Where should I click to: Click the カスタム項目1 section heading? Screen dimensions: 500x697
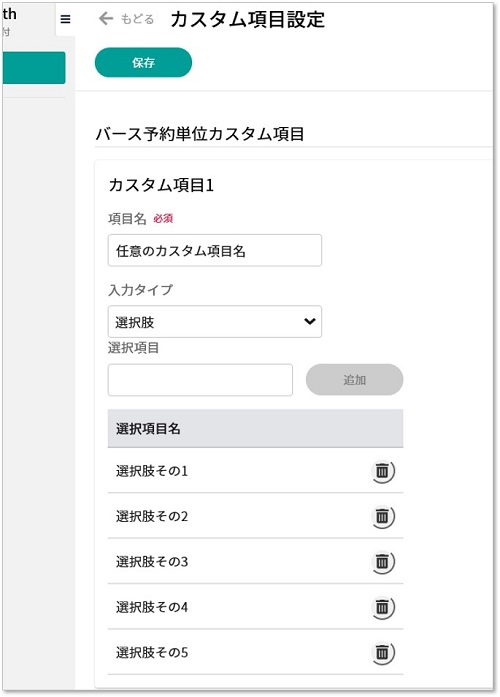tap(161, 185)
